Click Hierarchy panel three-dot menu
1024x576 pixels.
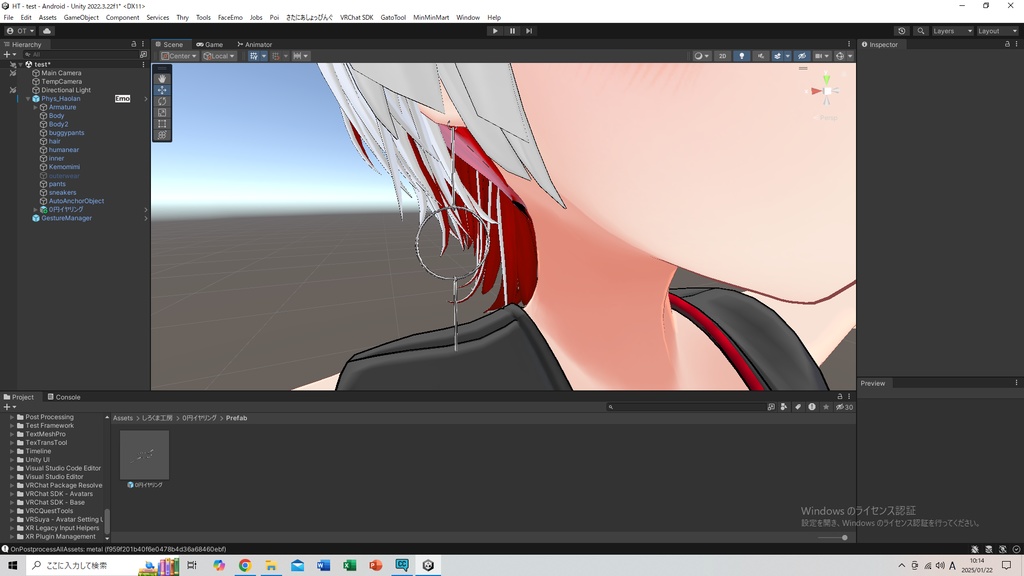(143, 44)
